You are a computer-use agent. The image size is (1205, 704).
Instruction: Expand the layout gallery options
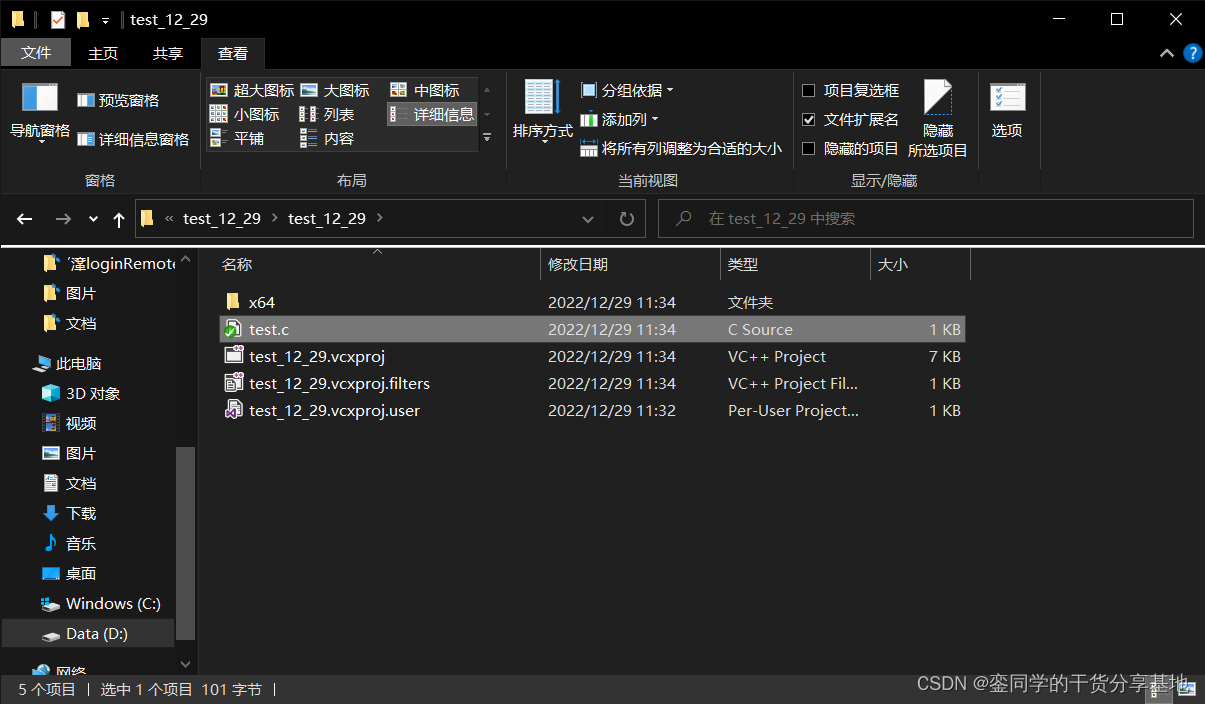point(487,138)
